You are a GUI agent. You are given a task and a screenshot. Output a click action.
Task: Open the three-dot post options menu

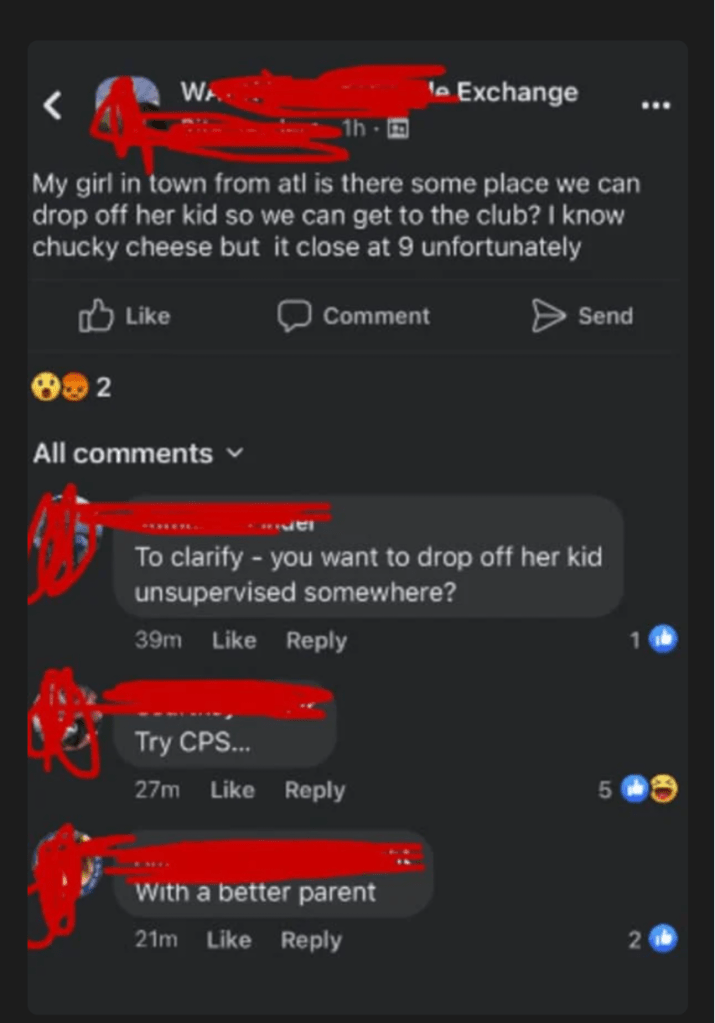click(x=656, y=105)
